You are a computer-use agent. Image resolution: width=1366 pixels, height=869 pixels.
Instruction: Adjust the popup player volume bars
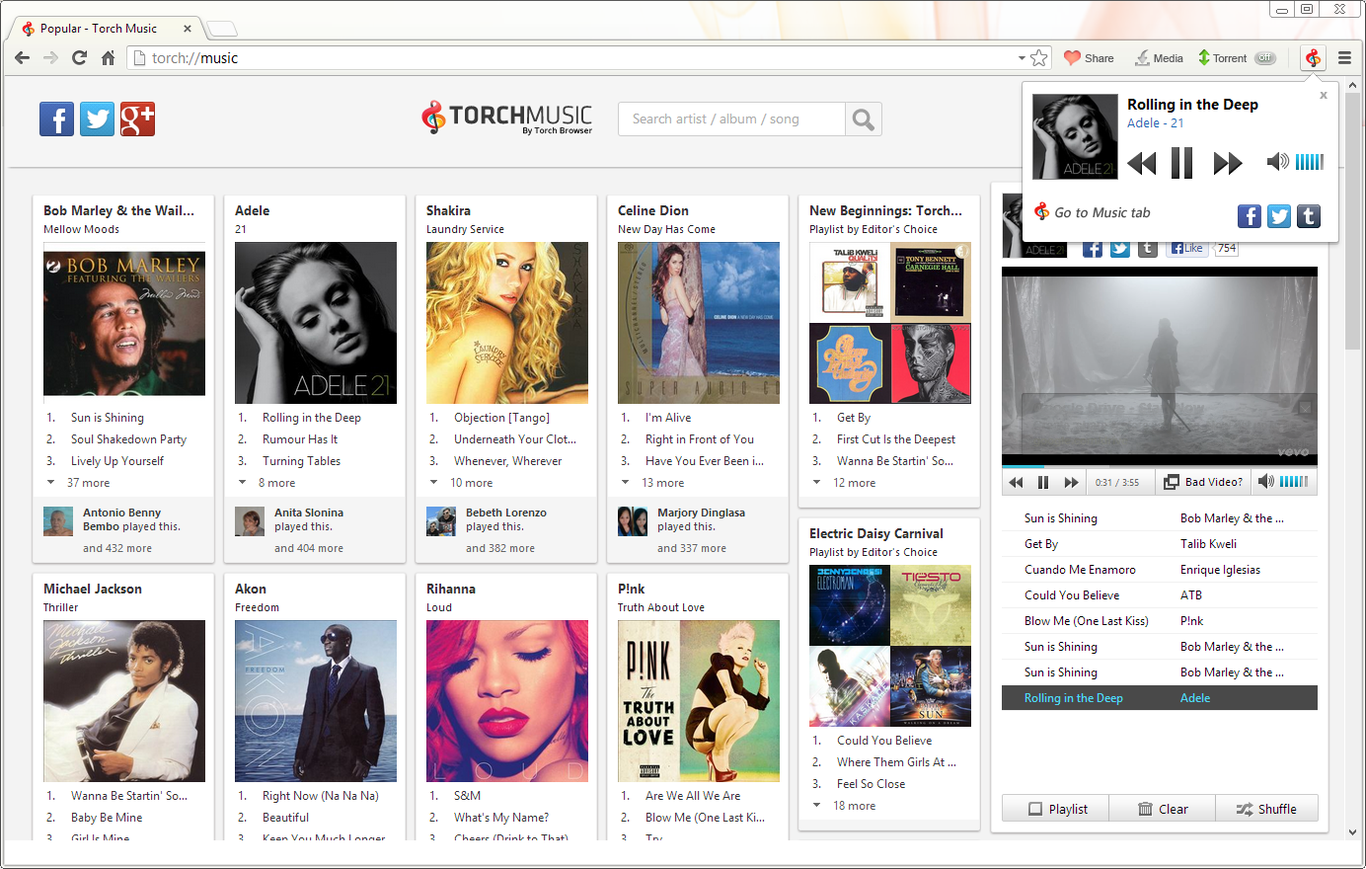point(1309,161)
